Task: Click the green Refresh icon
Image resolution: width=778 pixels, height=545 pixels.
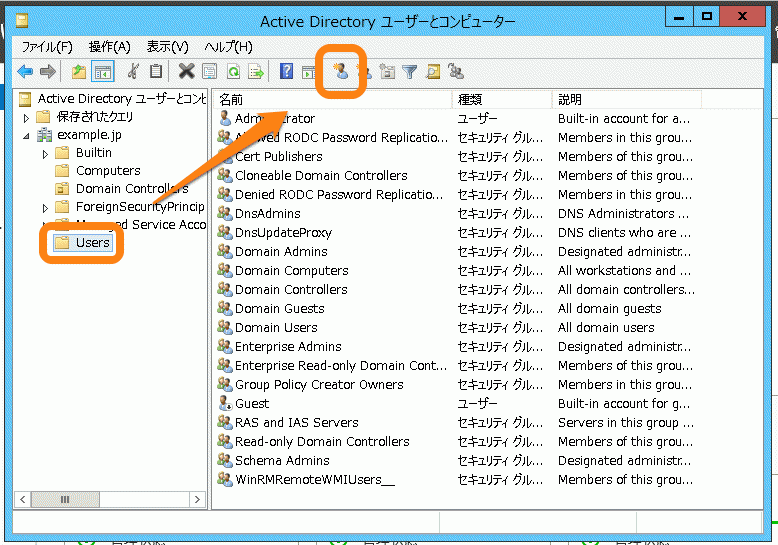Action: pos(233,71)
